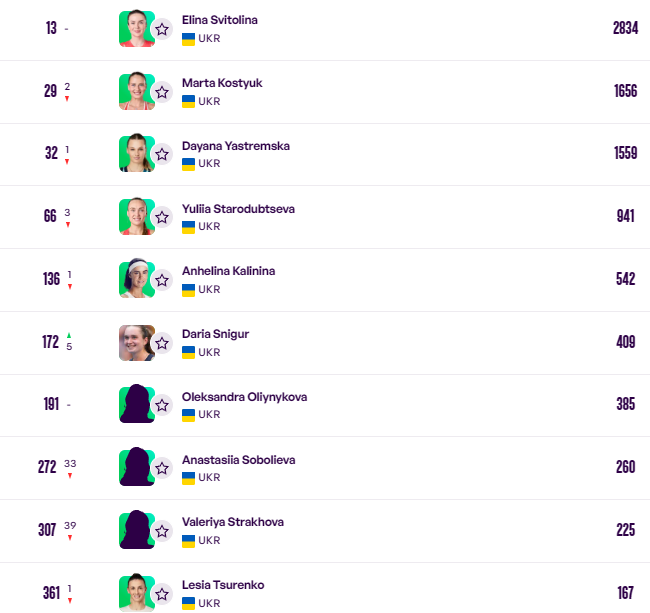Image resolution: width=650 pixels, height=613 pixels.
Task: Mark Anhelina Kalinina with the star icon
Action: (162, 280)
